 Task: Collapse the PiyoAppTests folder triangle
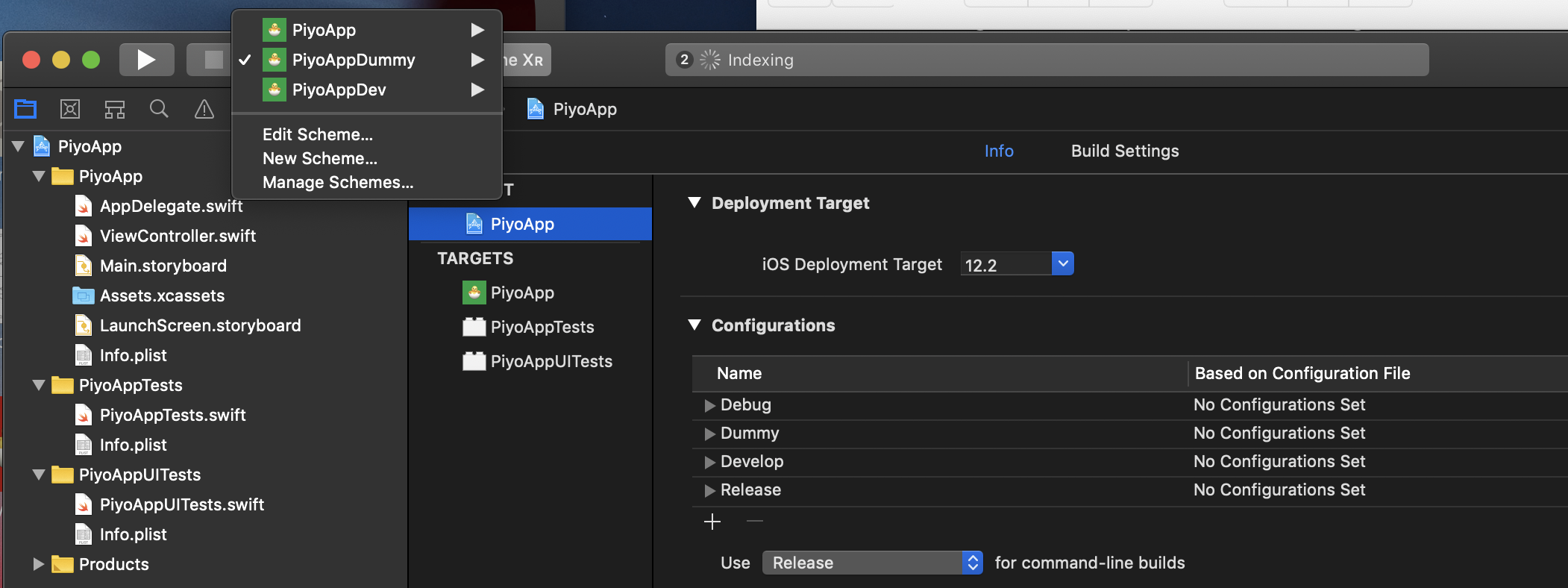tap(39, 385)
